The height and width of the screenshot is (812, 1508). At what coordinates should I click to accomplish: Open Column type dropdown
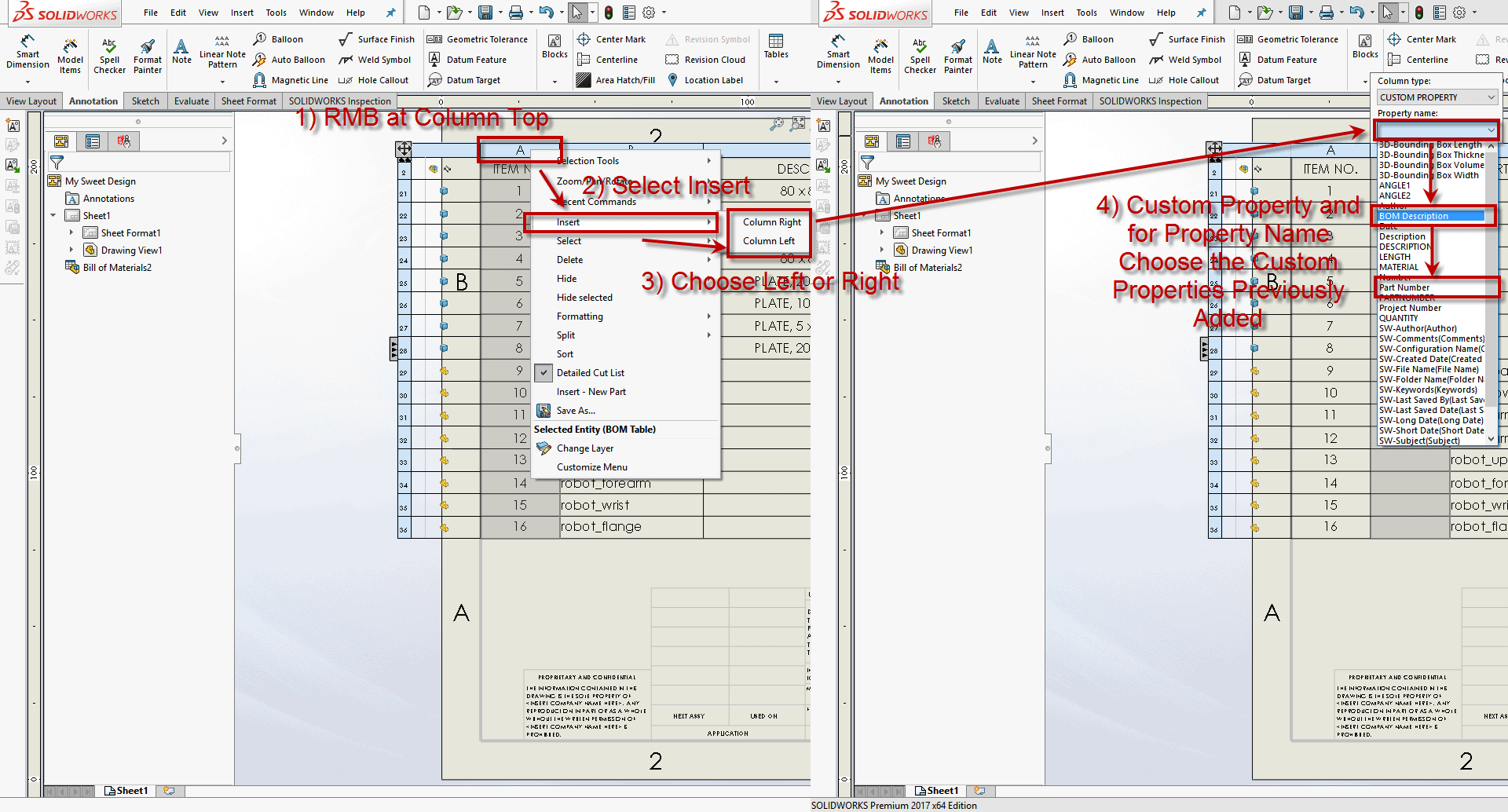coord(1437,97)
